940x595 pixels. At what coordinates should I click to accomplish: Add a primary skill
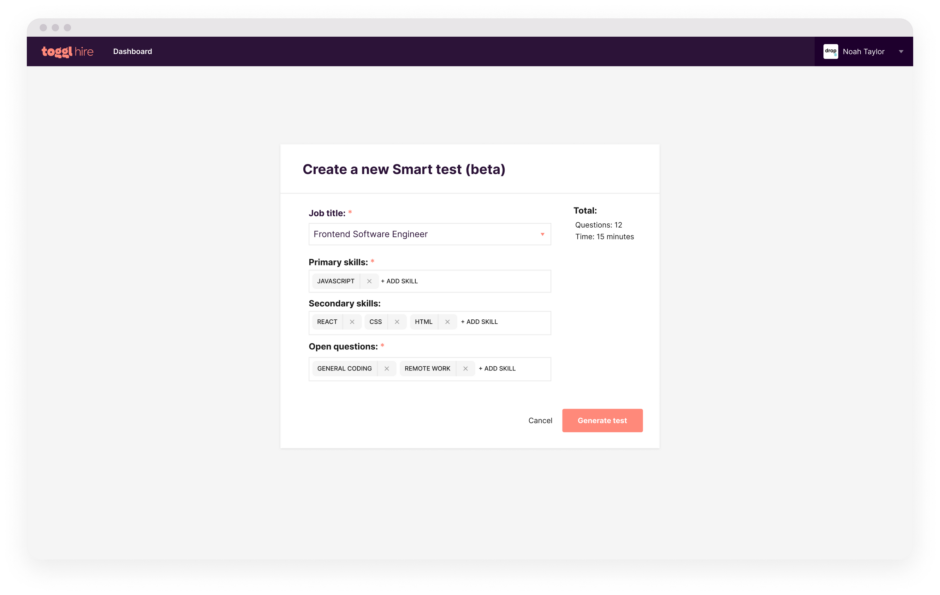[x=399, y=281]
